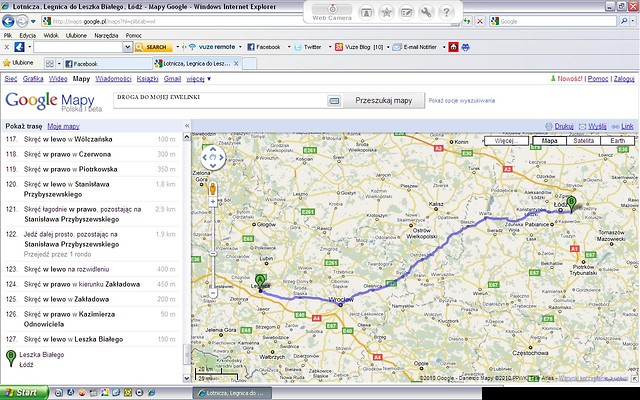Click the yellow SEARCH button
Image resolution: width=640 pixels, height=400 pixels.
click(153, 47)
